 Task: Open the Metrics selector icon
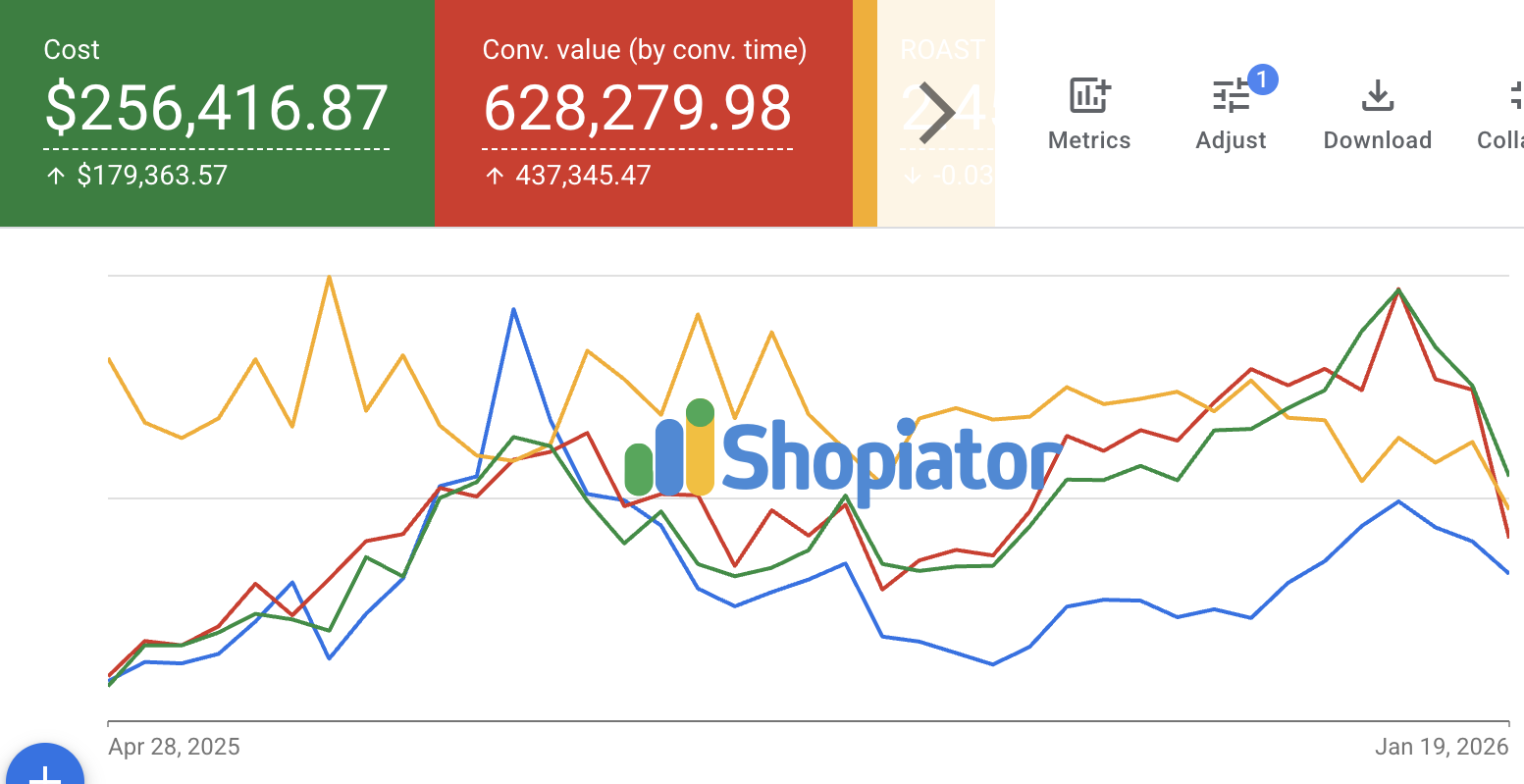coord(1088,95)
